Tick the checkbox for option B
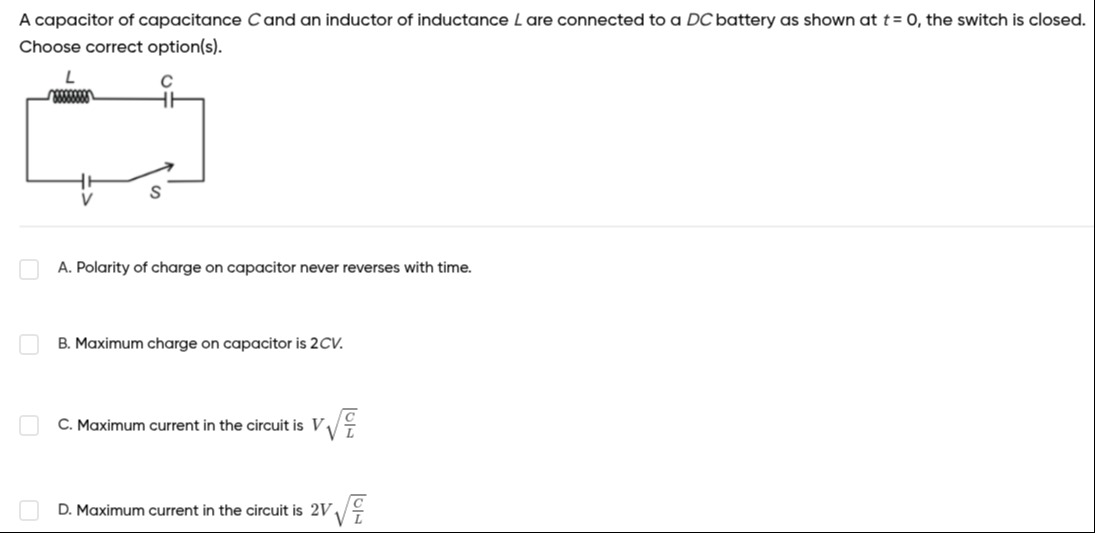 [x=30, y=344]
